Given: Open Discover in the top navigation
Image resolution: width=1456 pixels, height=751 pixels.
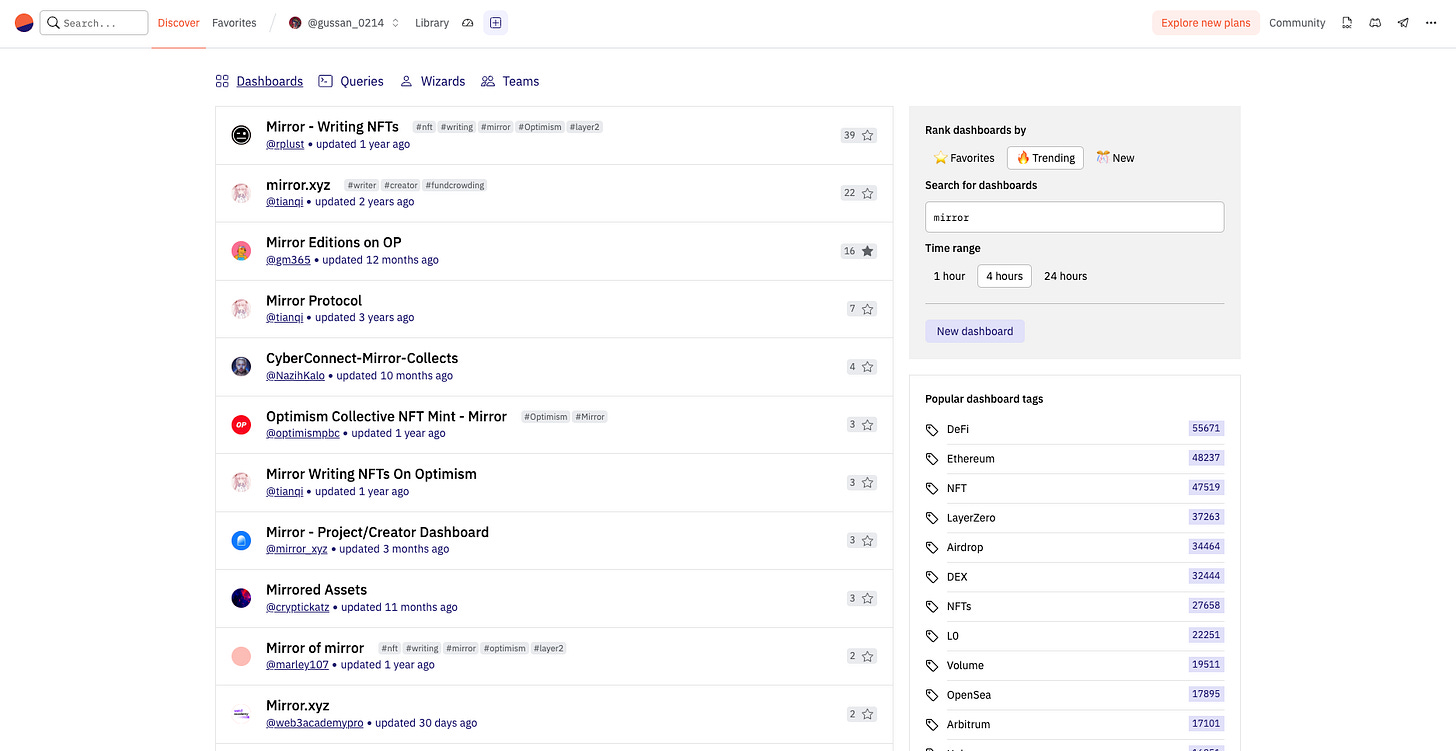Looking at the screenshot, I should (178, 23).
